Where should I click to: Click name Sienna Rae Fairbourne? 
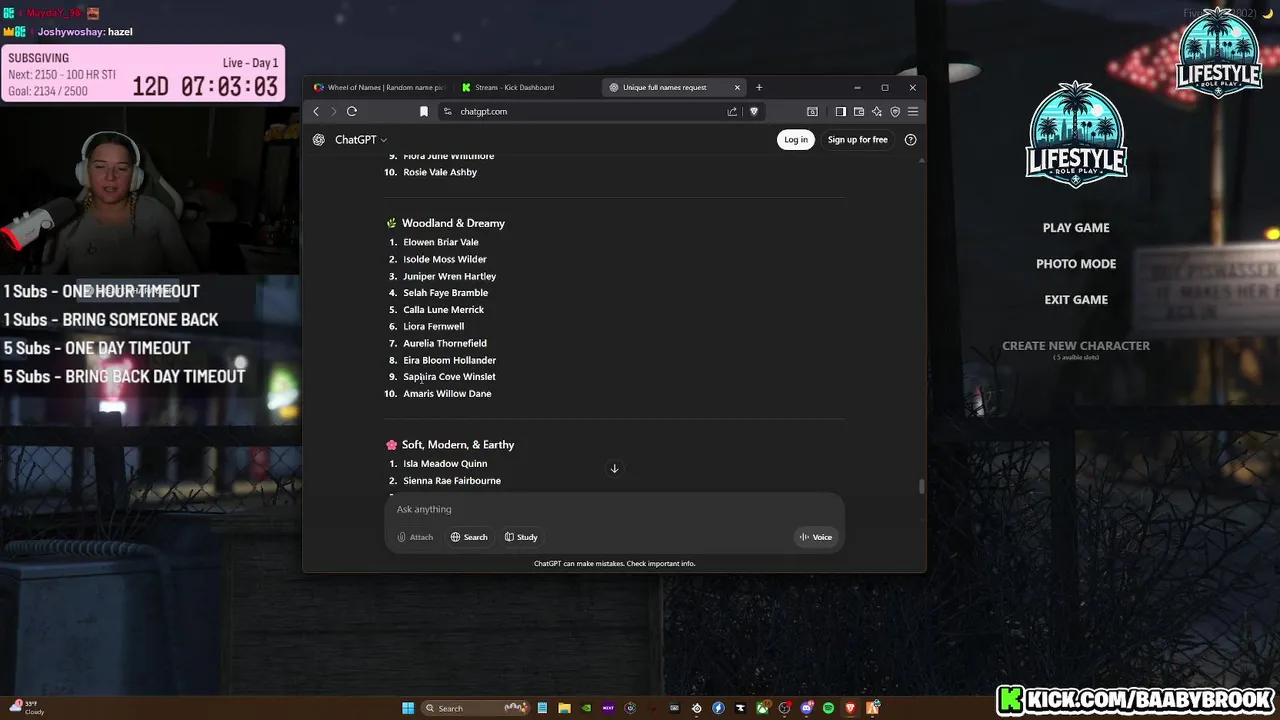coord(452,481)
